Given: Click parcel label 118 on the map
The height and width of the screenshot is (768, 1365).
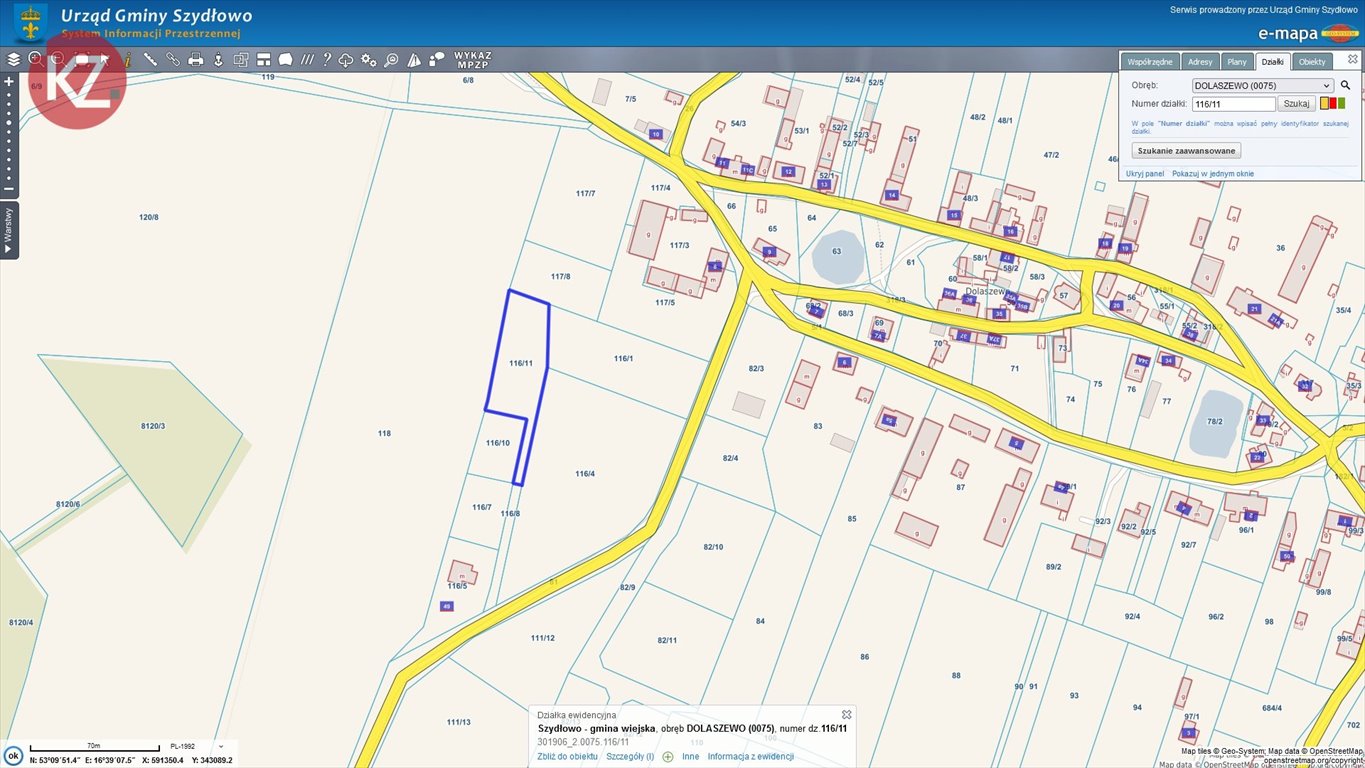Looking at the screenshot, I should pyautogui.click(x=384, y=433).
